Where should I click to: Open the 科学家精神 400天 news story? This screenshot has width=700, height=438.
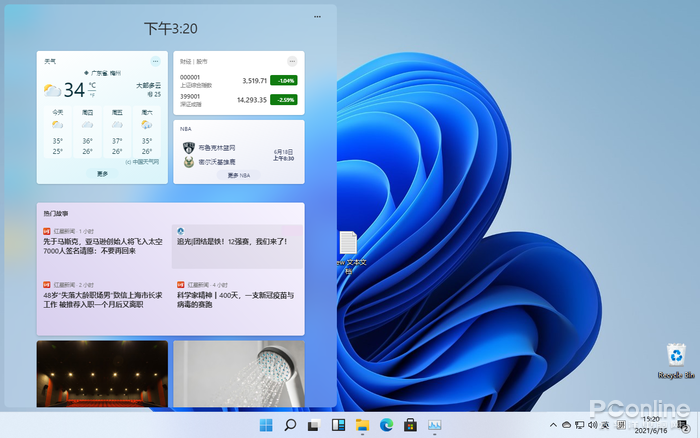[x=238, y=300]
